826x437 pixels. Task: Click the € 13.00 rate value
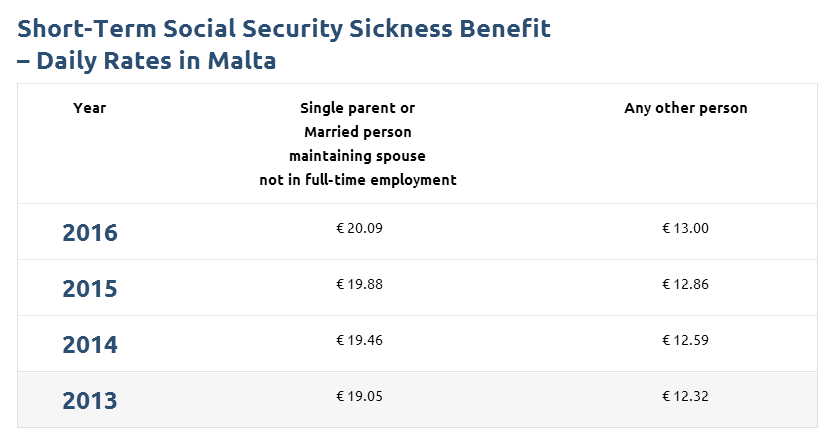coord(685,228)
